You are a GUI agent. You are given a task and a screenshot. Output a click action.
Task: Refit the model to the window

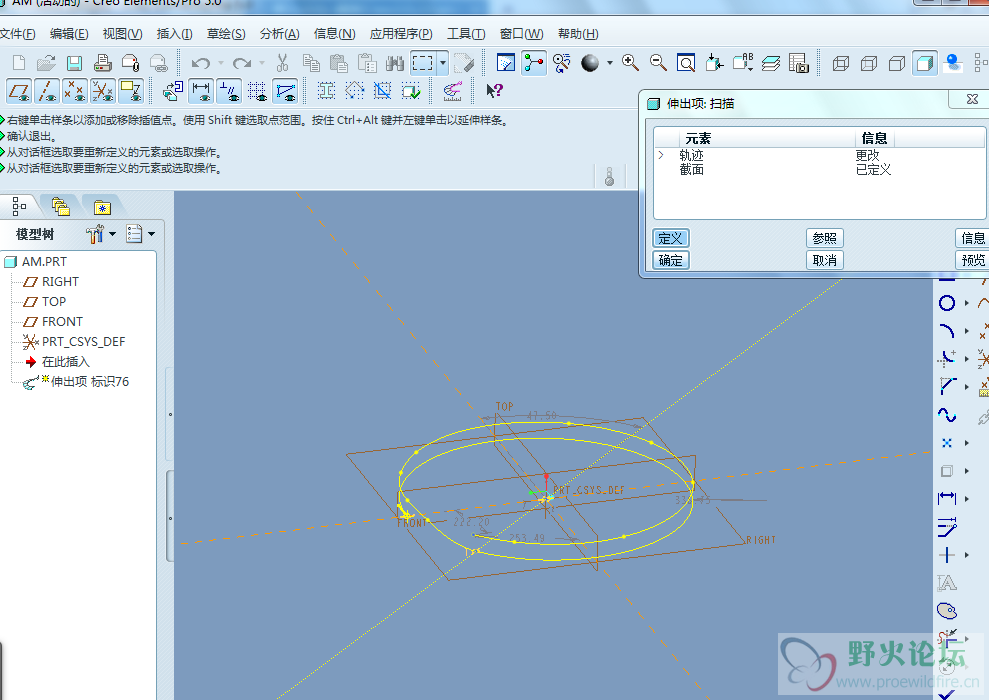coord(686,63)
